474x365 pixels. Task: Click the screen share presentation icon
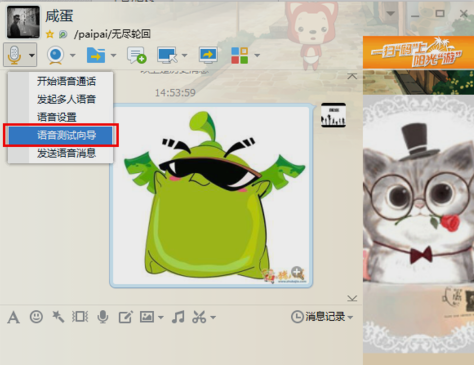pyautogui.click(x=208, y=55)
